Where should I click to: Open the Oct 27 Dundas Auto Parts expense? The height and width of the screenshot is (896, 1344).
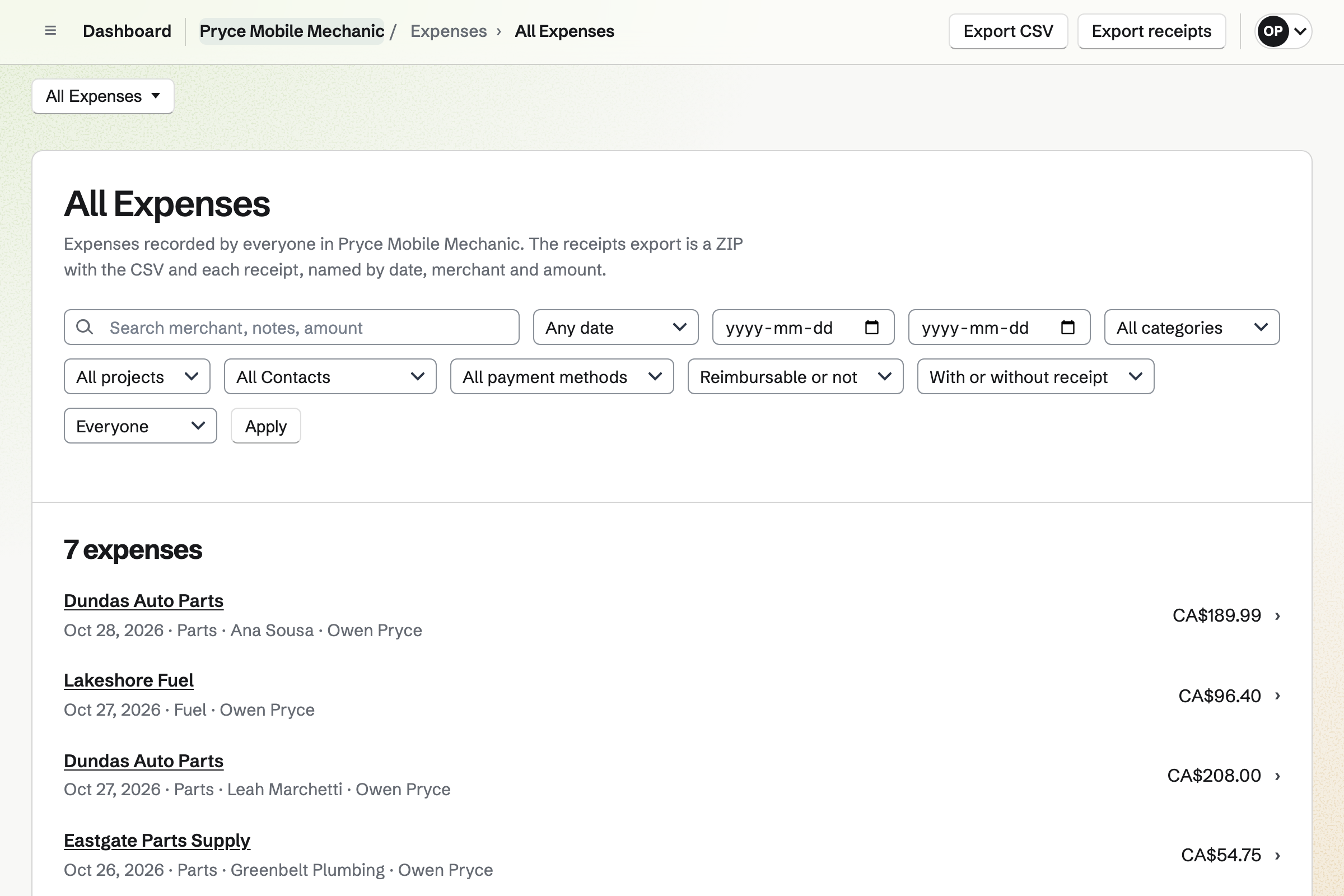143,761
